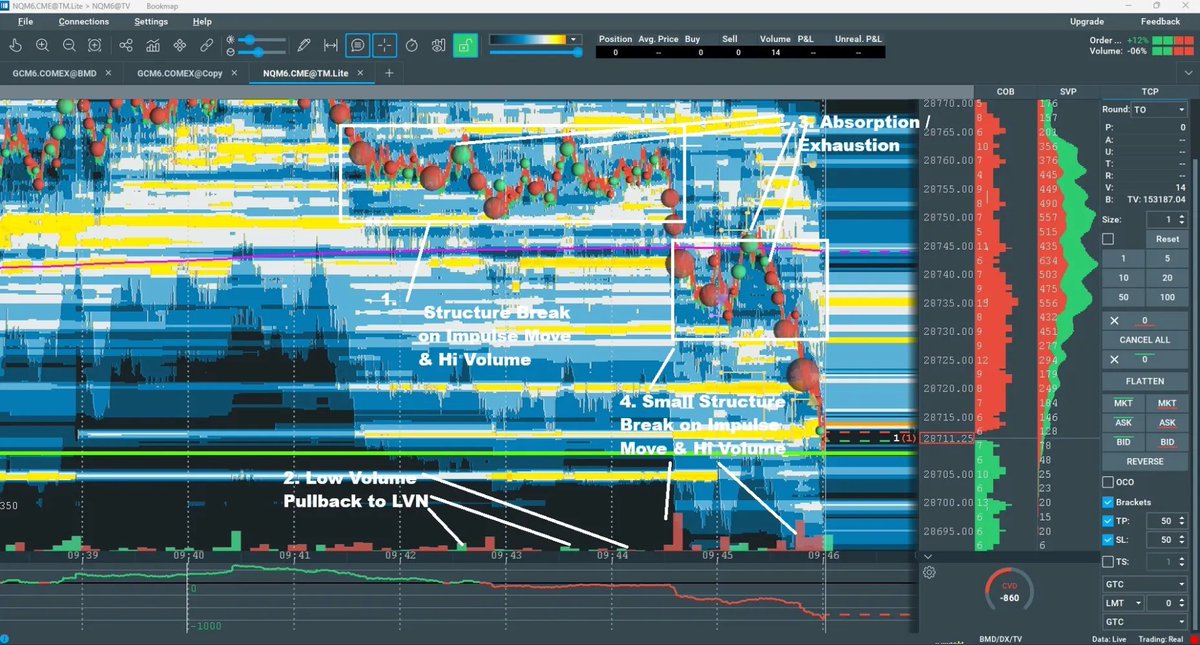Screen dimensions: 1200x645
Task: Open the gear settings icon below COB
Action: click(x=929, y=573)
